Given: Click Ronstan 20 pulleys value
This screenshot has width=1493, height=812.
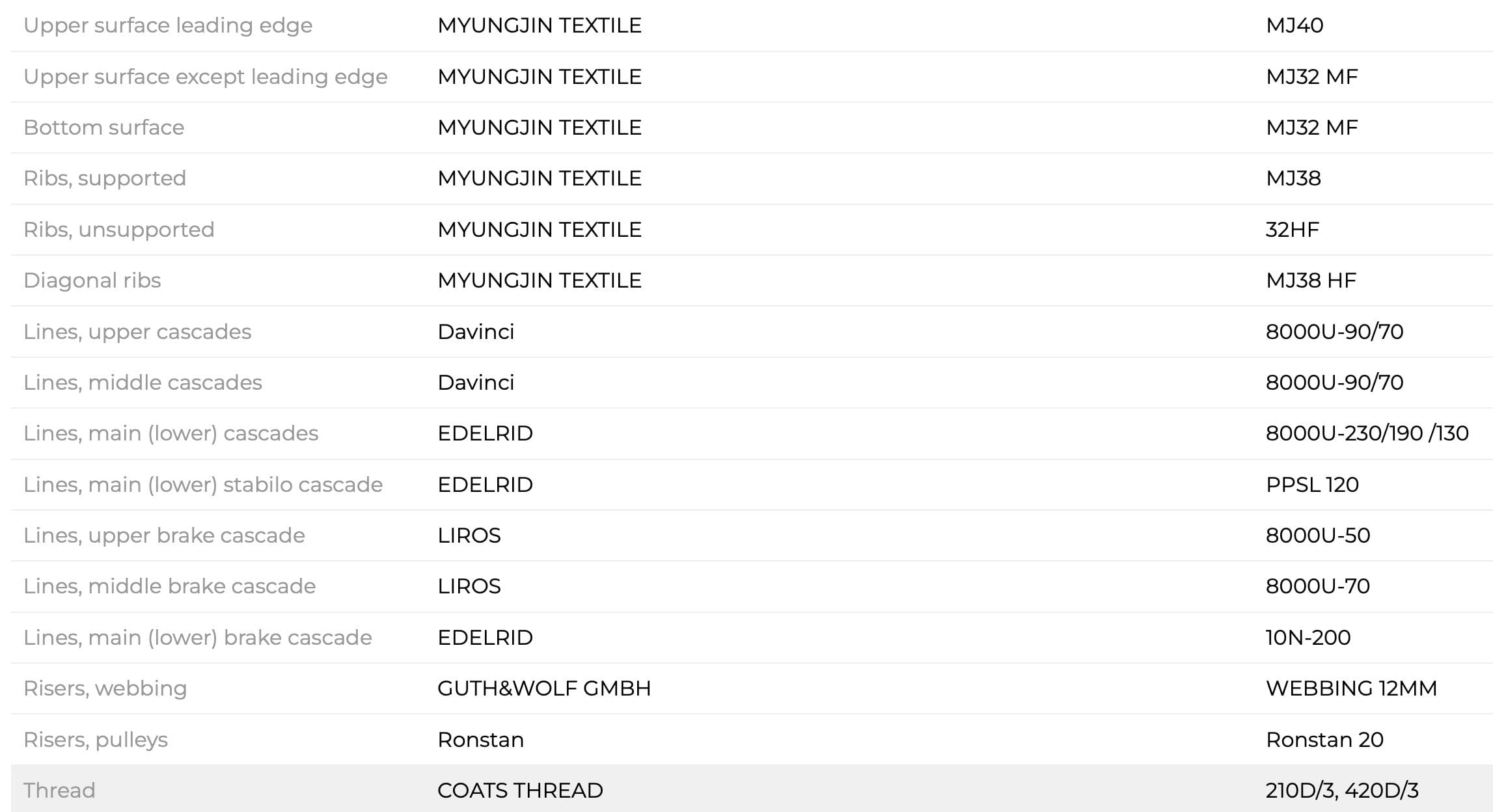Looking at the screenshot, I should click(1324, 740).
